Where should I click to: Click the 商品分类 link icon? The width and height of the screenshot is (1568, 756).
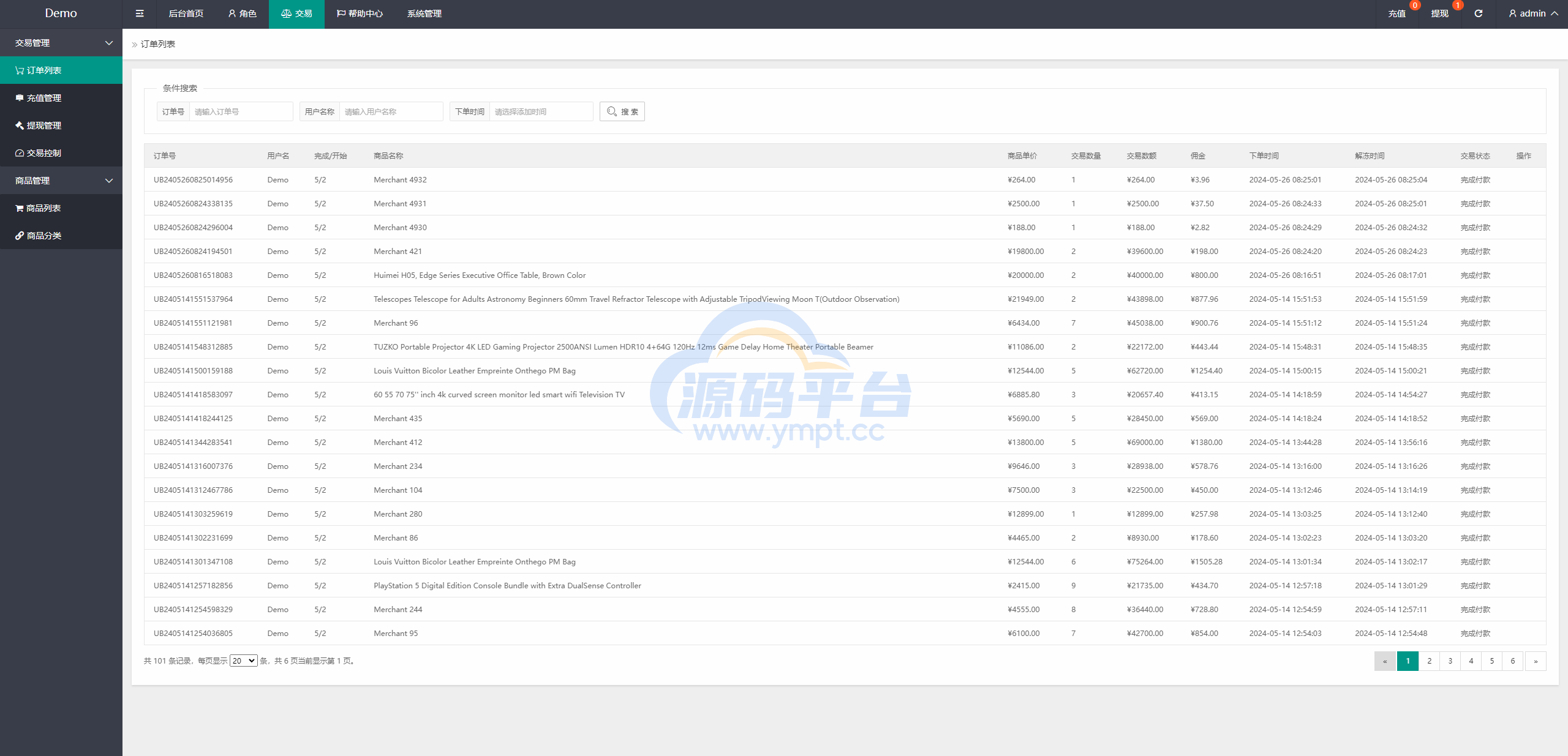[20, 236]
